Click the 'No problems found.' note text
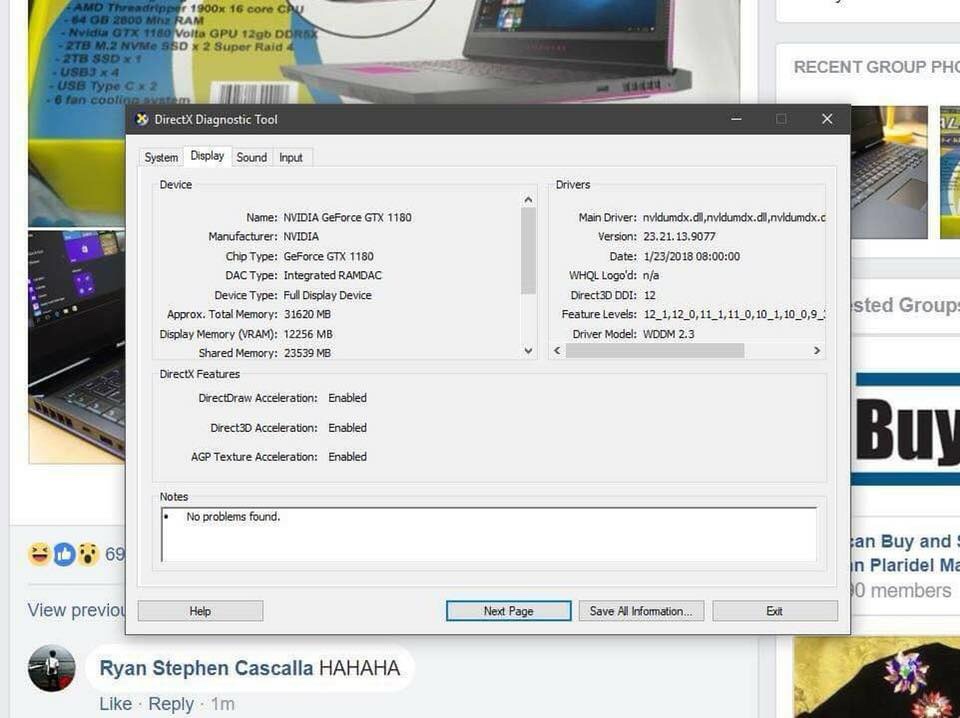Screen dimensions: 960x718 [x=233, y=517]
